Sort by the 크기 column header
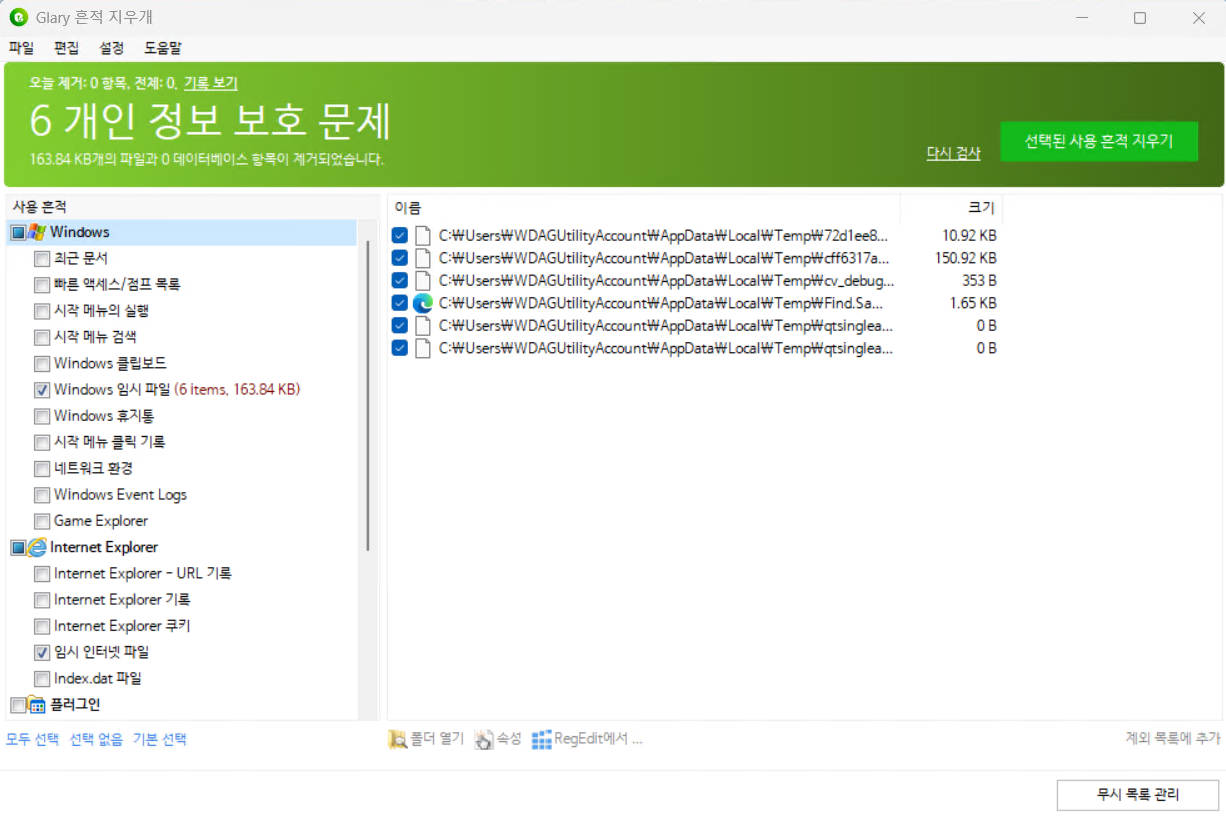The height and width of the screenshot is (816, 1226). point(951,208)
